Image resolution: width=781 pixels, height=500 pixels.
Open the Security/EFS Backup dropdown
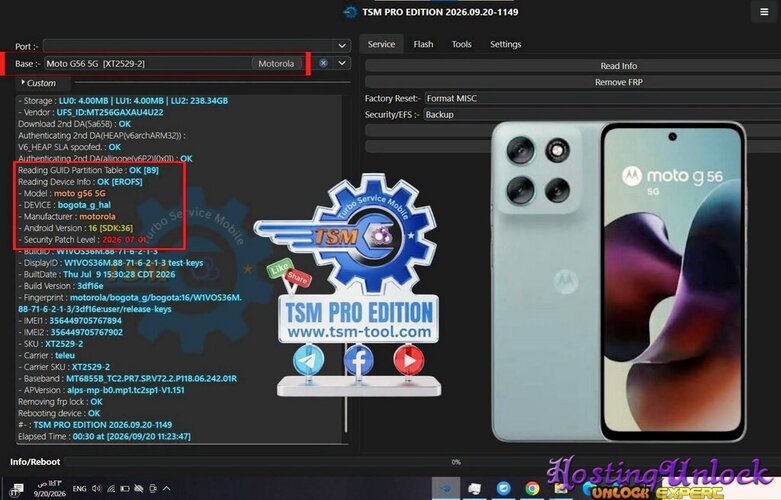pyautogui.click(x=603, y=115)
